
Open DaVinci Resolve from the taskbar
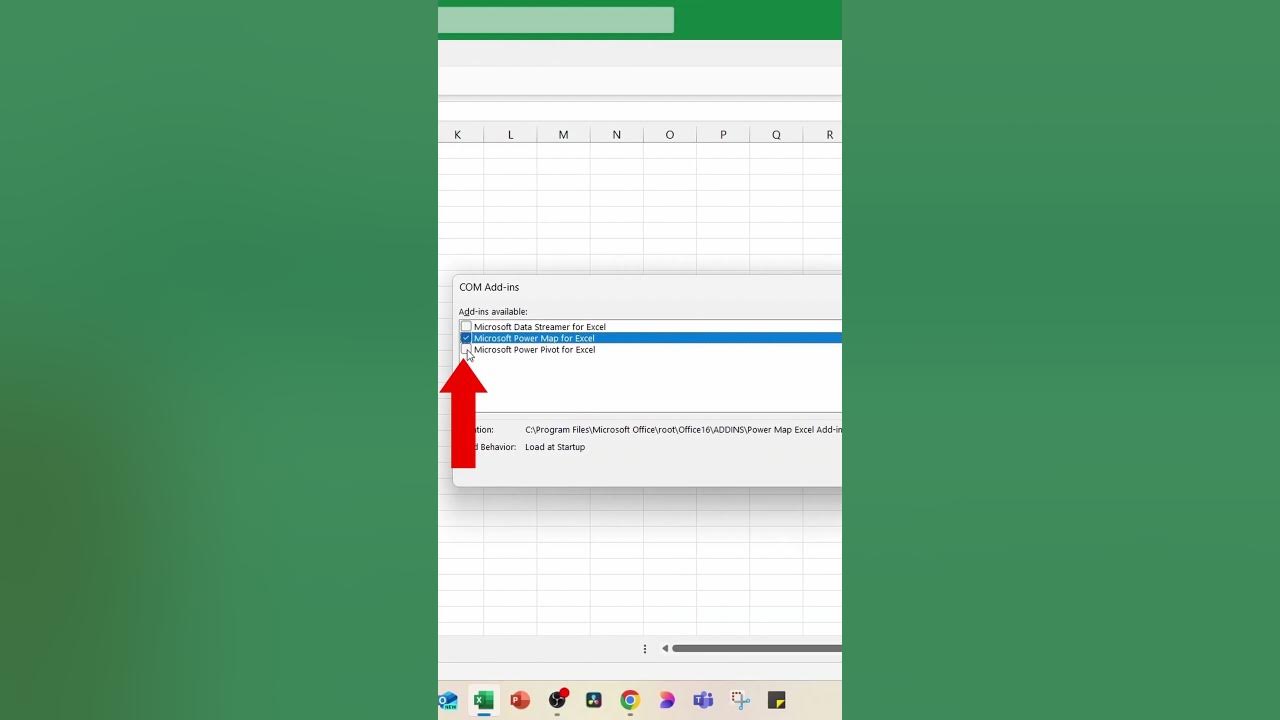(x=593, y=700)
